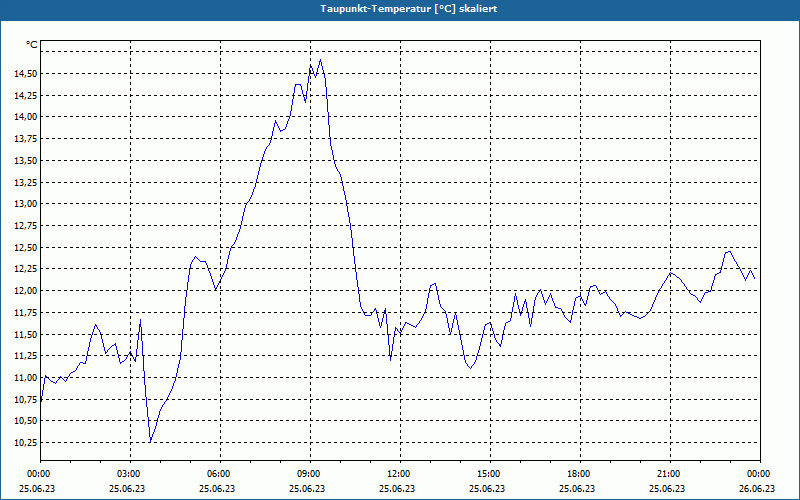This screenshot has height=500, width=800.
Task: Select the 14,00 y-axis value
Action: (26, 117)
